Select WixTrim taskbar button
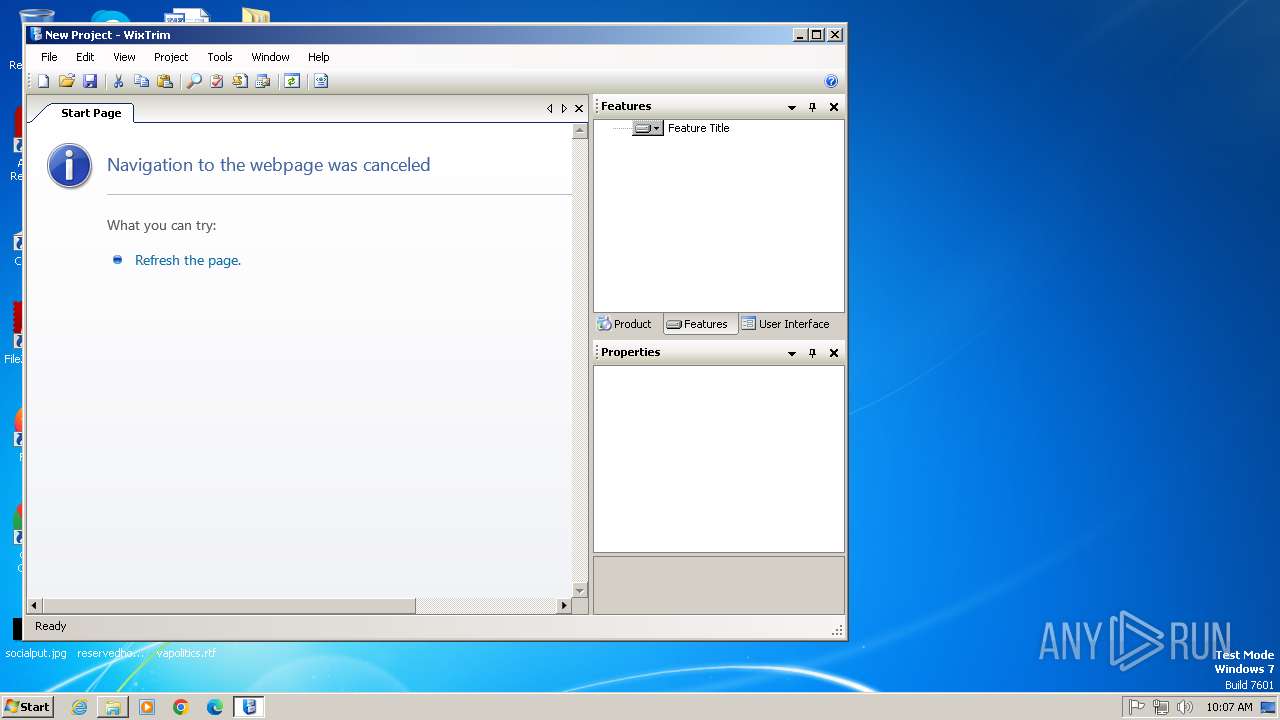Image resolution: width=1280 pixels, height=720 pixels. point(249,707)
